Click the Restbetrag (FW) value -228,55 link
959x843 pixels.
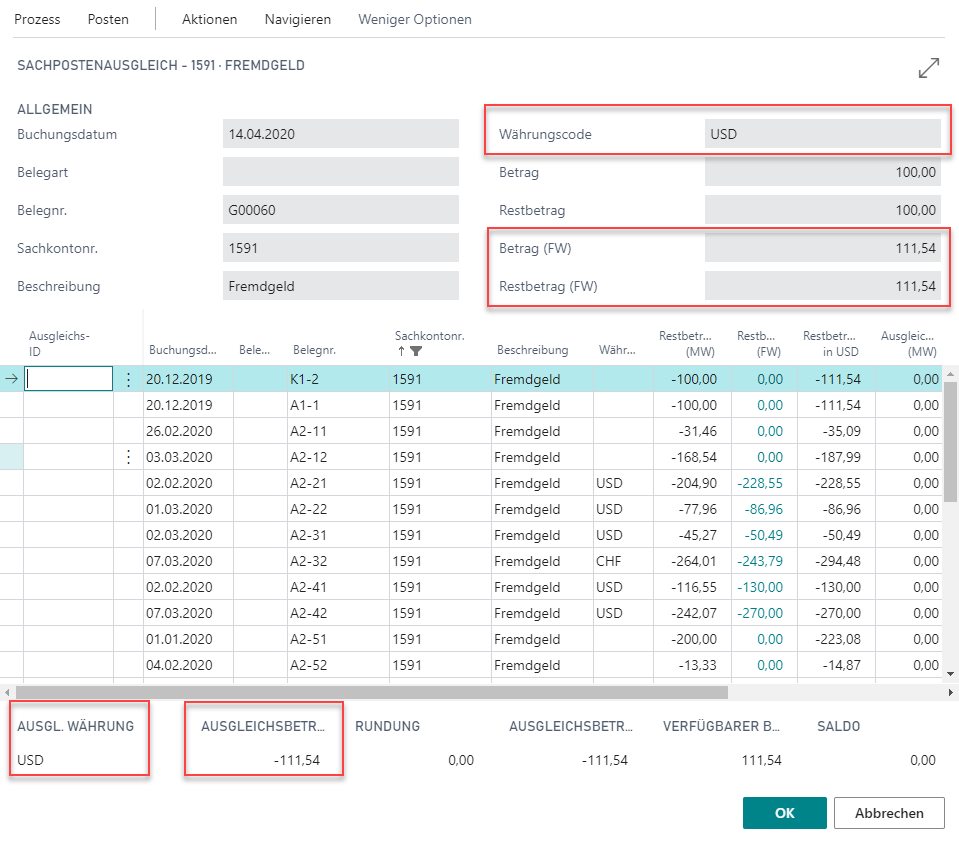point(760,483)
